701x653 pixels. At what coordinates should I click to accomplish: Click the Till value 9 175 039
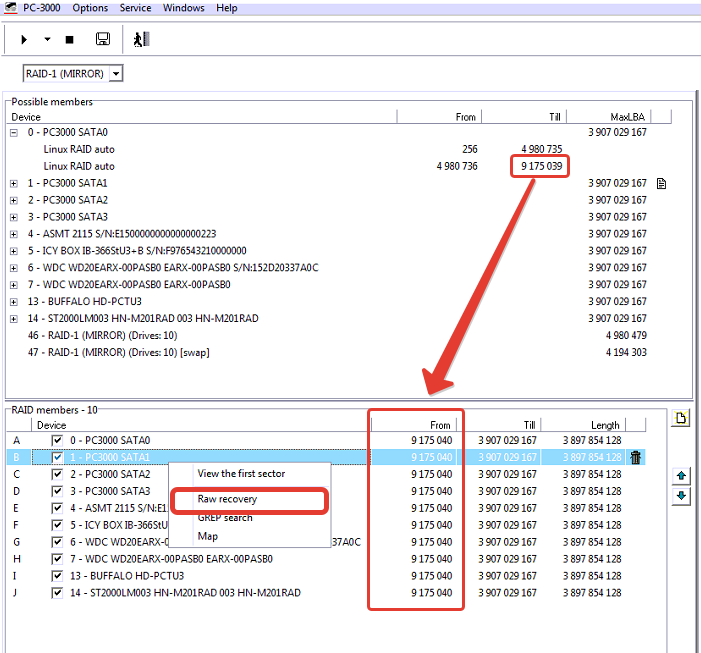click(x=541, y=166)
